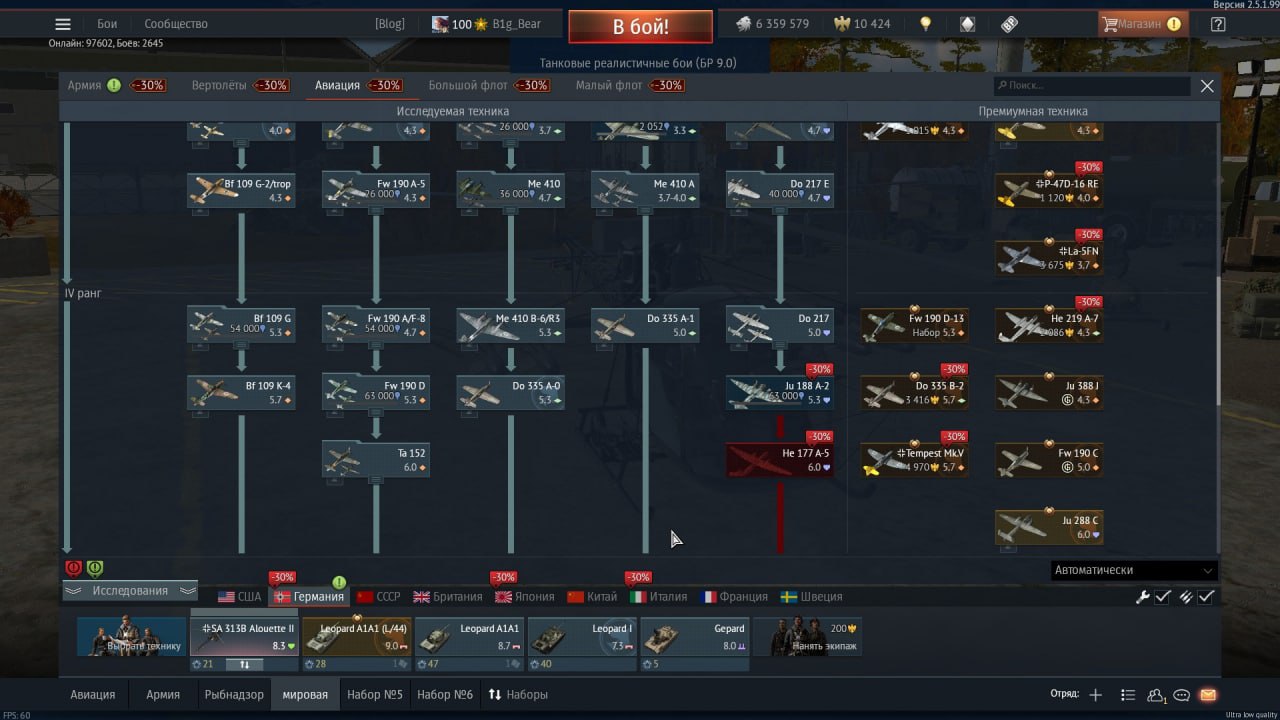Select the Британия nation tab
Image resolution: width=1280 pixels, height=720 pixels.
click(x=448, y=597)
